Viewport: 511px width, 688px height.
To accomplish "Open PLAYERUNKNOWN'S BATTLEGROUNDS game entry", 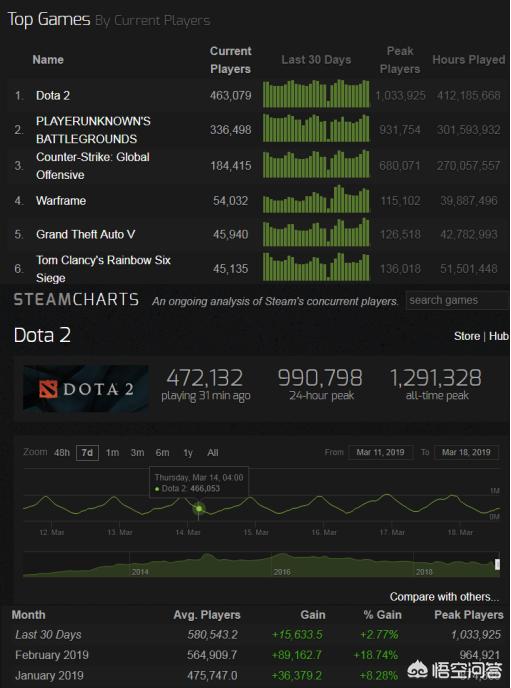I will click(x=93, y=130).
